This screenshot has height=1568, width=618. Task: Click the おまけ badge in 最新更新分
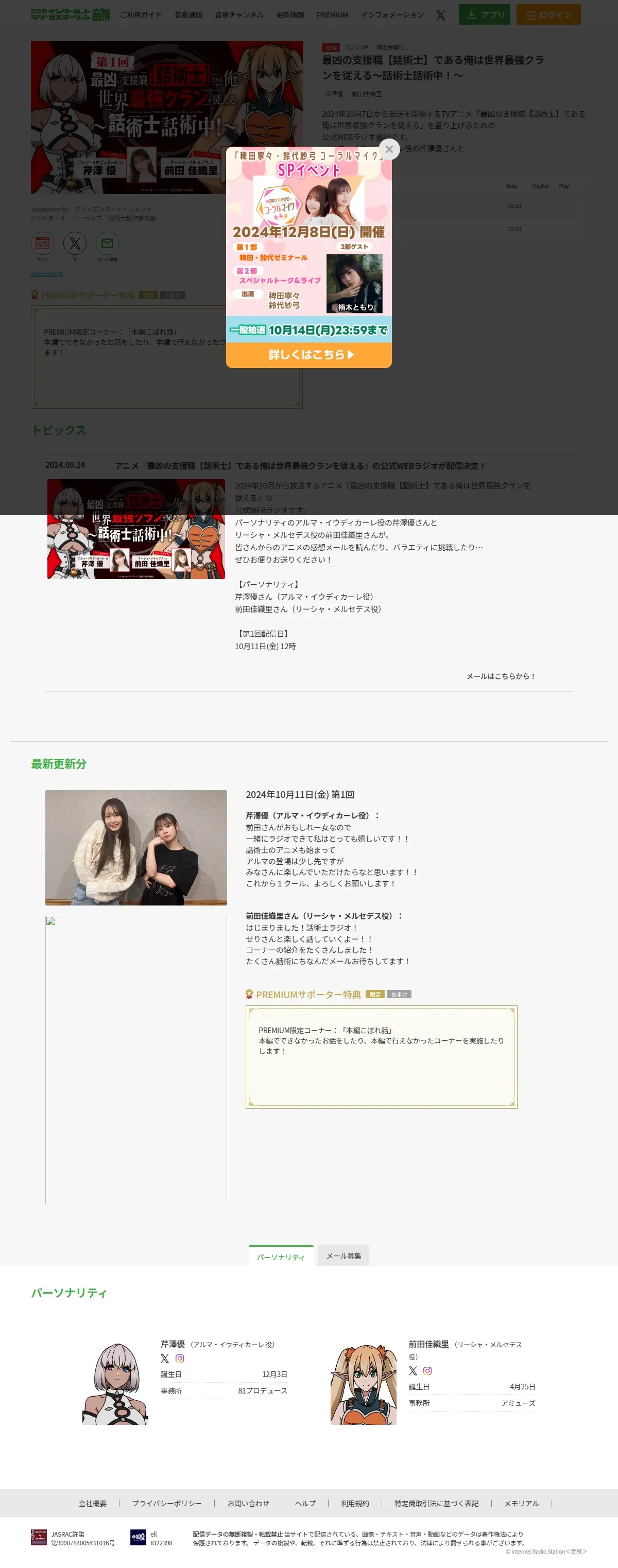pyautogui.click(x=400, y=994)
